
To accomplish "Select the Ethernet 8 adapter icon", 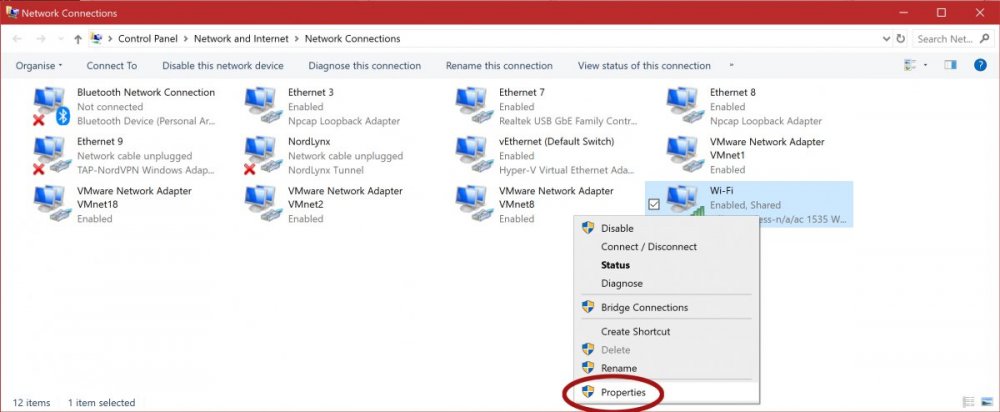I will (x=685, y=106).
